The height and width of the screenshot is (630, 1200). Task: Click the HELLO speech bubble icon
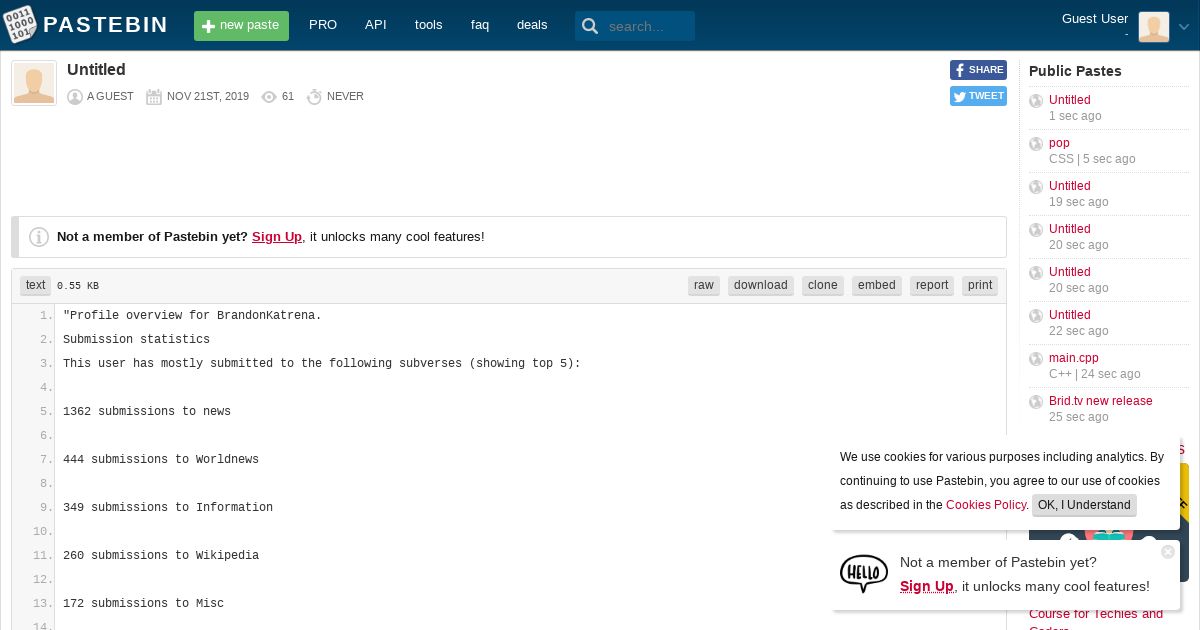point(864,574)
